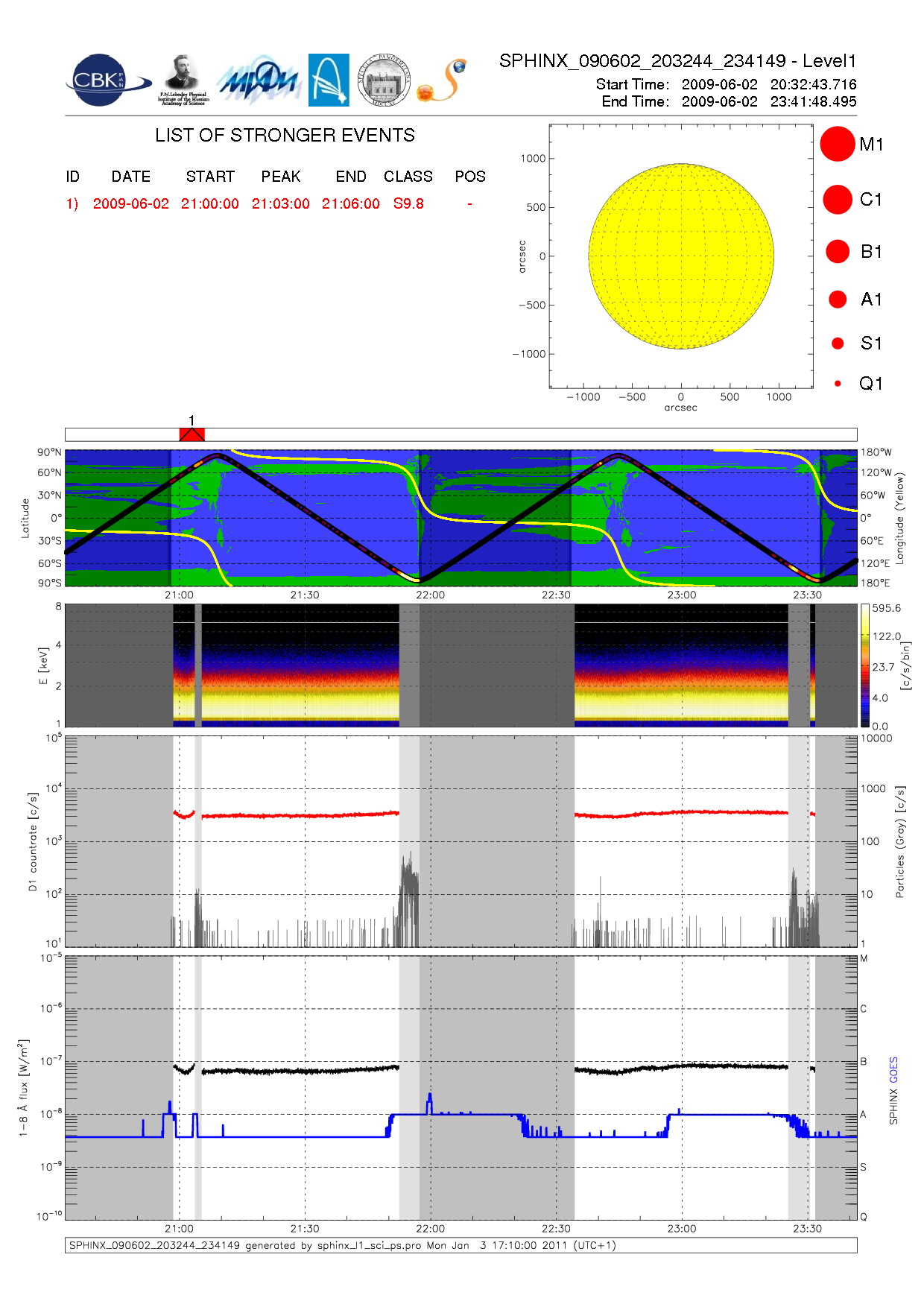
Task: Click the M1 red legend circle
Action: pos(838,144)
